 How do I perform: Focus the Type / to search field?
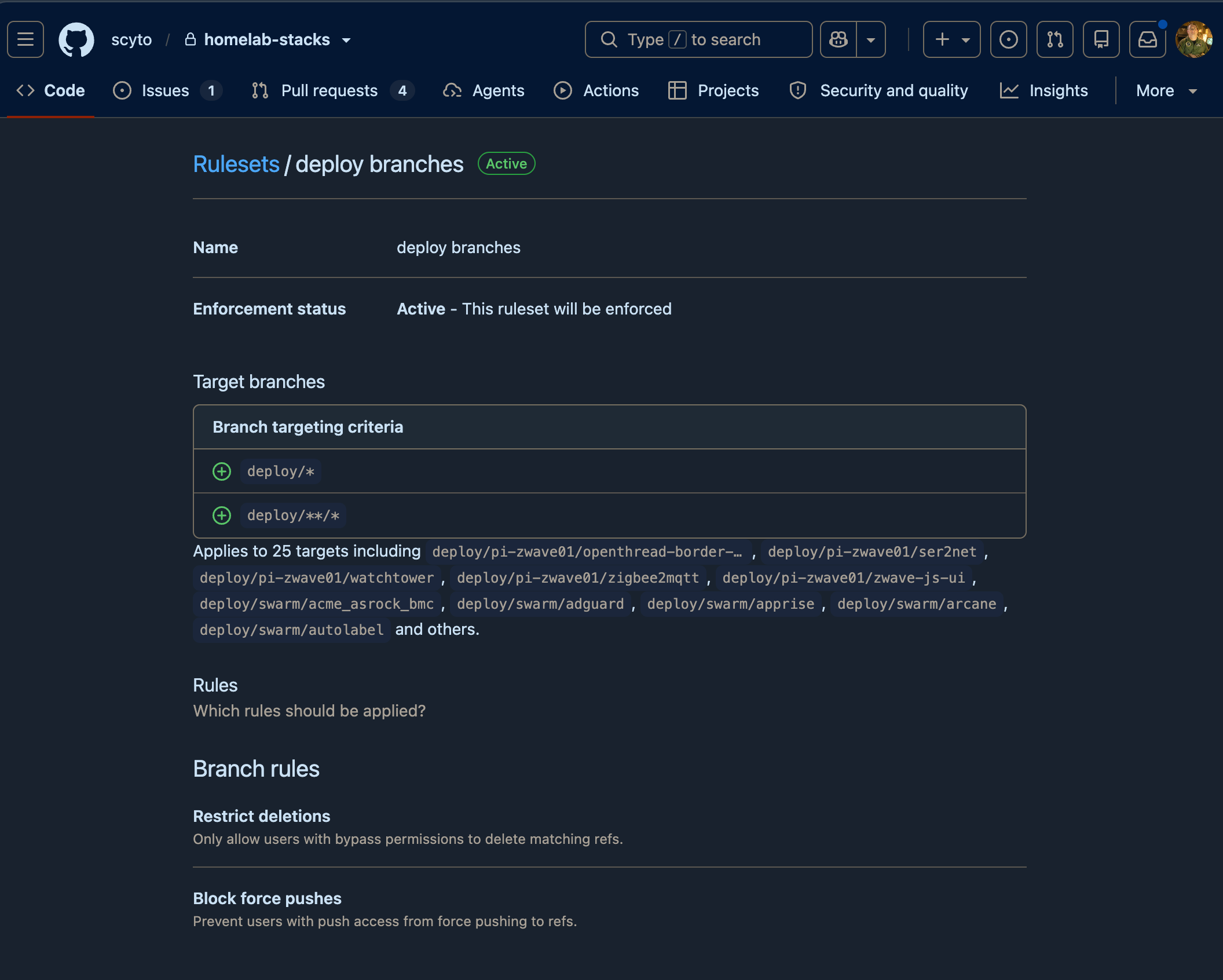click(x=698, y=39)
